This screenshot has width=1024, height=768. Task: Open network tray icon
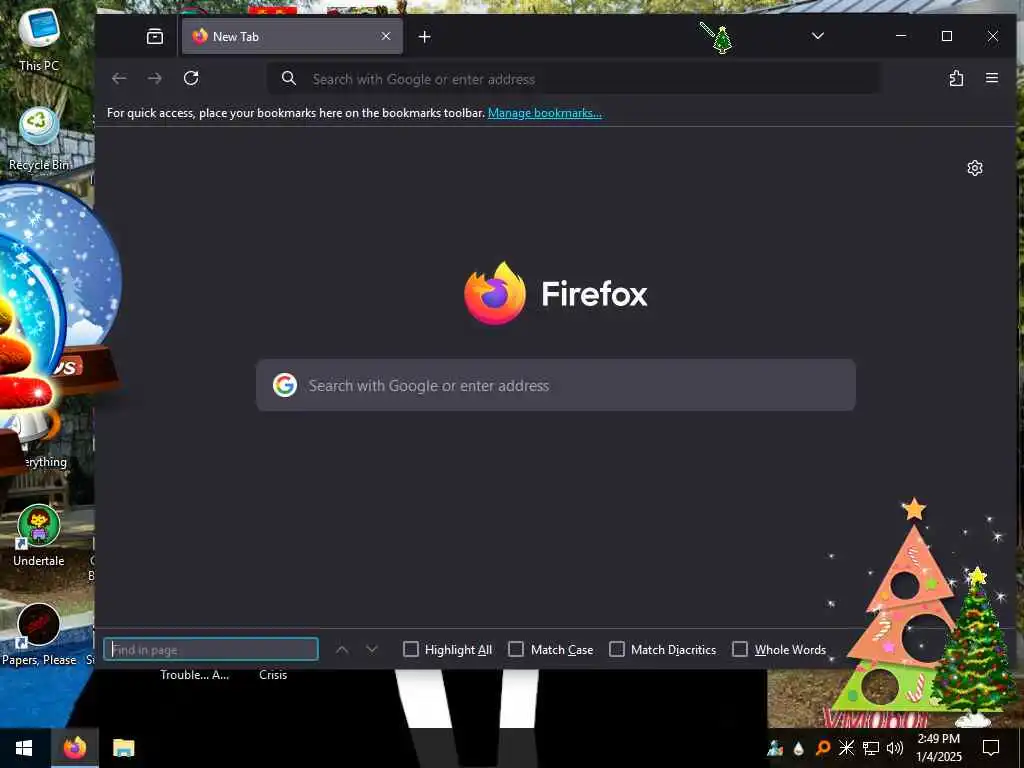coord(871,748)
